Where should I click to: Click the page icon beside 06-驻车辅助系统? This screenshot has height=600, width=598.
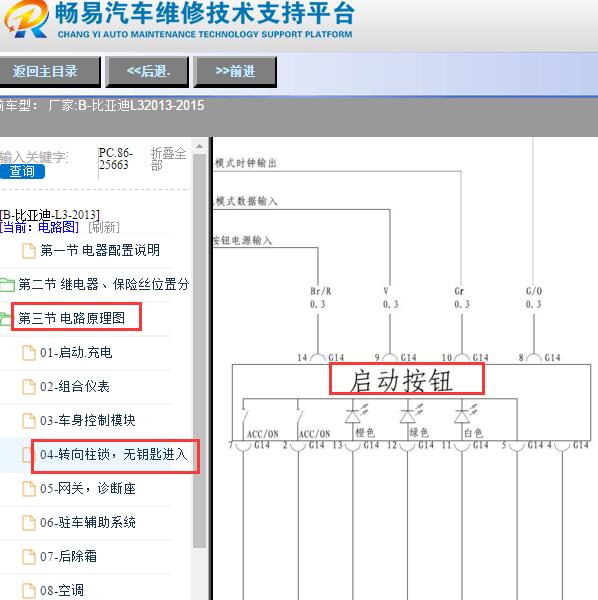[29, 523]
